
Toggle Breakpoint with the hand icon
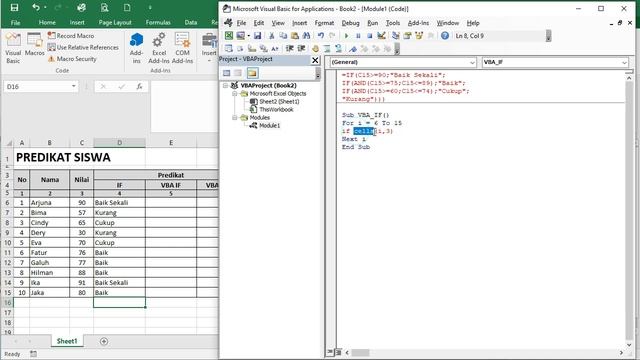click(315, 49)
